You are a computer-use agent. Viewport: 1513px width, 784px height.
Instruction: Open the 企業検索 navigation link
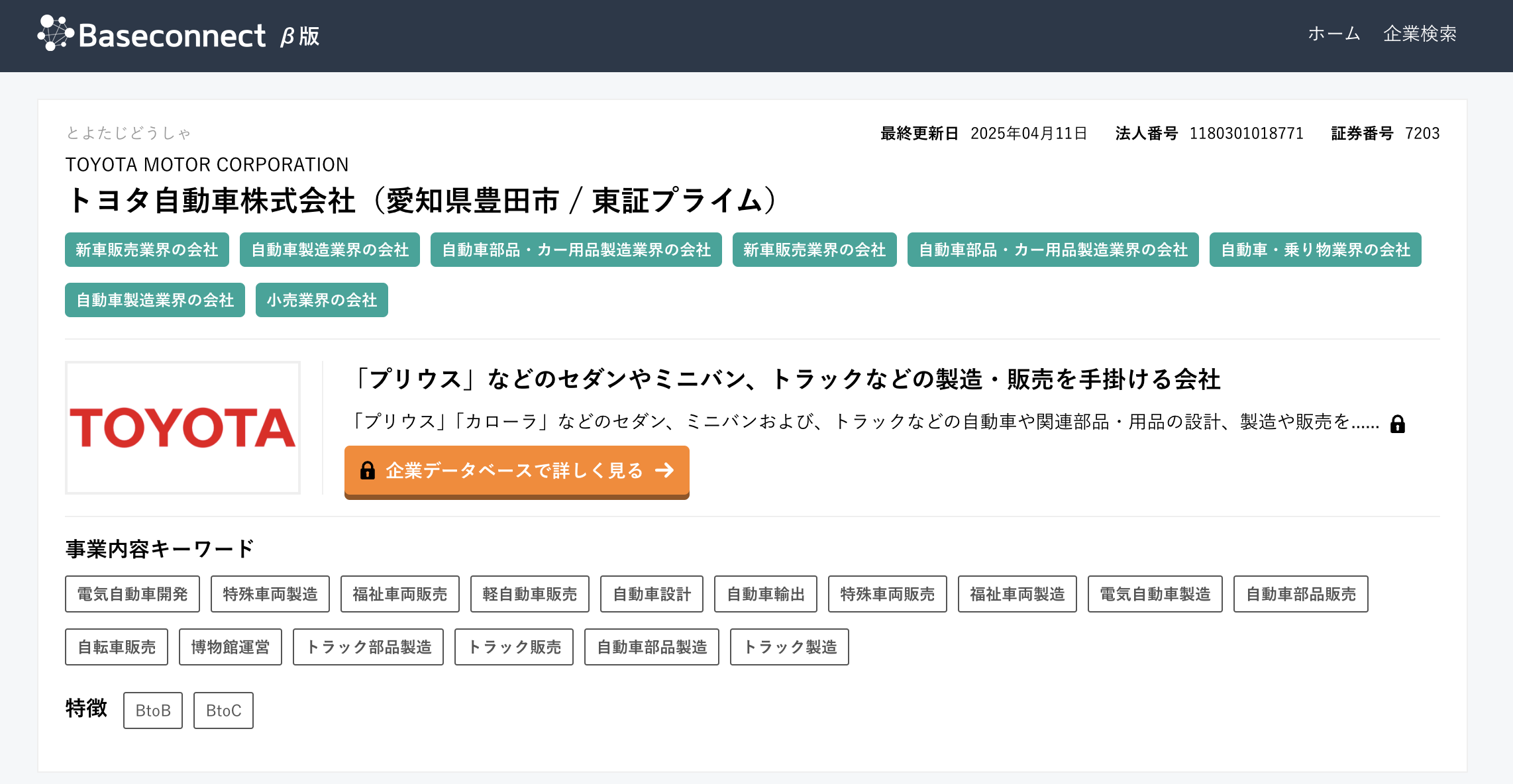click(x=1420, y=34)
